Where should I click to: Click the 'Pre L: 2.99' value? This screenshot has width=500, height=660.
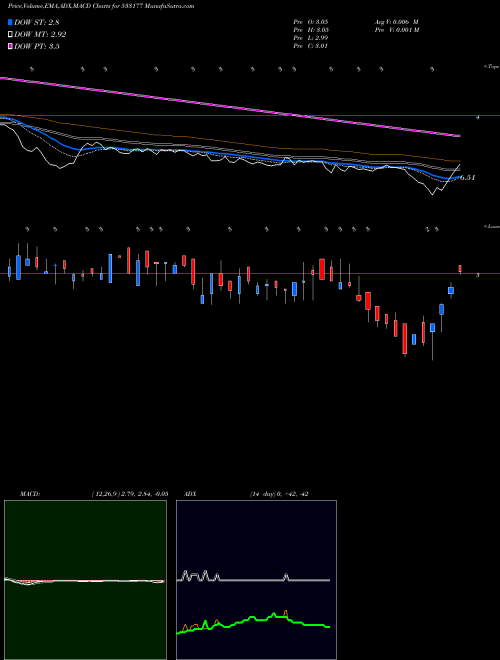click(x=311, y=38)
